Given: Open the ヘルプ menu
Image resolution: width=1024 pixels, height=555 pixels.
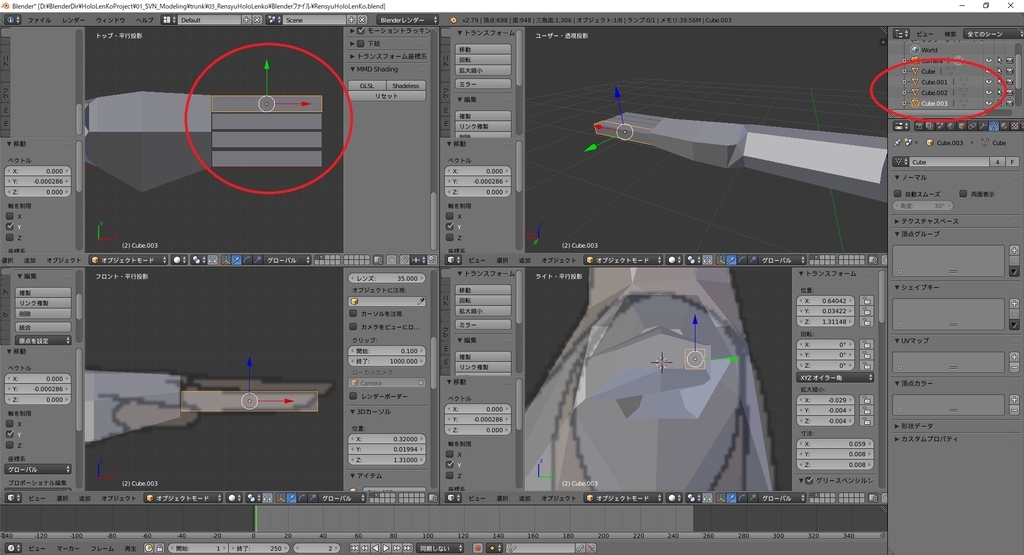Looking at the screenshot, I should tap(144, 20).
